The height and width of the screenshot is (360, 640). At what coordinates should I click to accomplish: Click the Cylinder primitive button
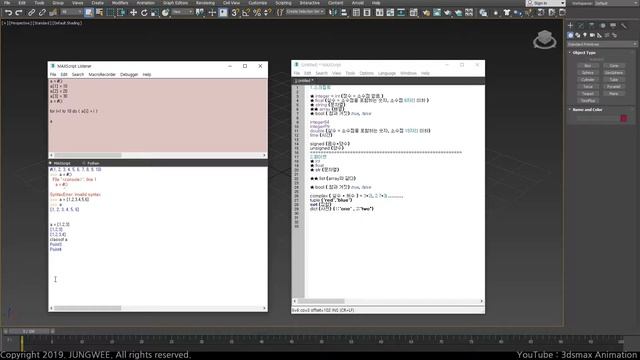(588, 80)
